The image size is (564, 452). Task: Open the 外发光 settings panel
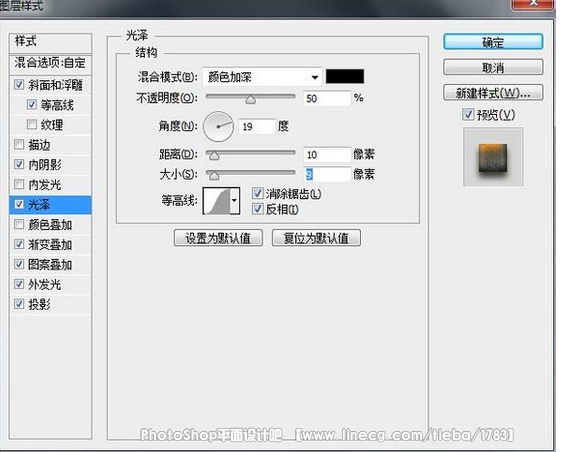[x=45, y=284]
